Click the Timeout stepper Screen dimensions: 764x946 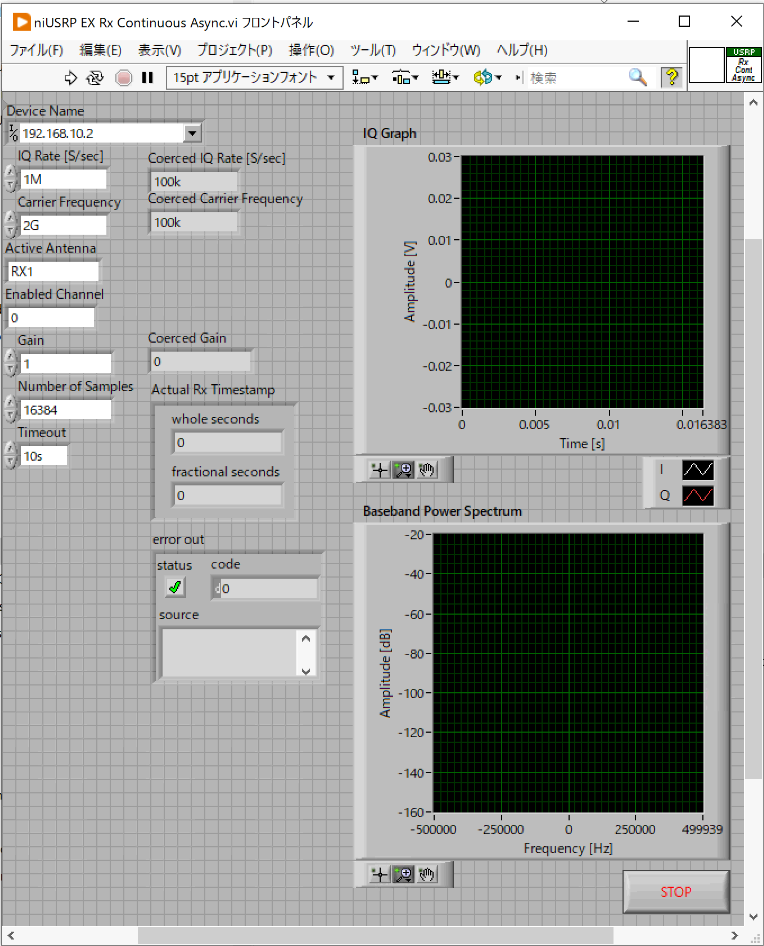(11, 456)
